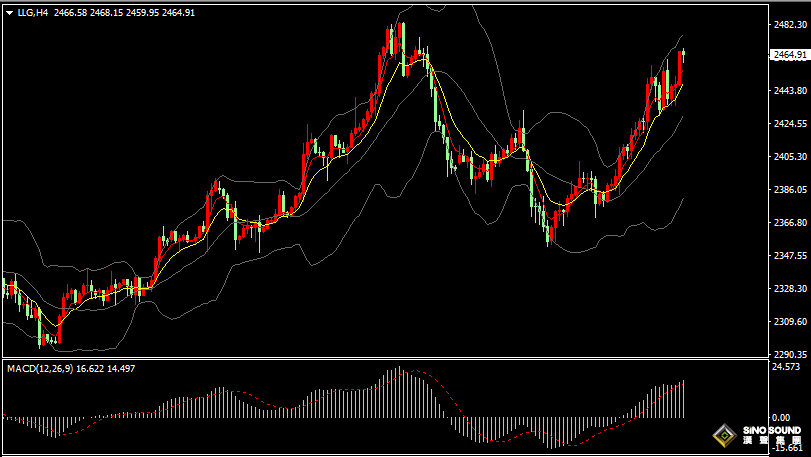Click the MACD(12,26,9) indicator label
This screenshot has height=457, width=811.
tap(47, 369)
